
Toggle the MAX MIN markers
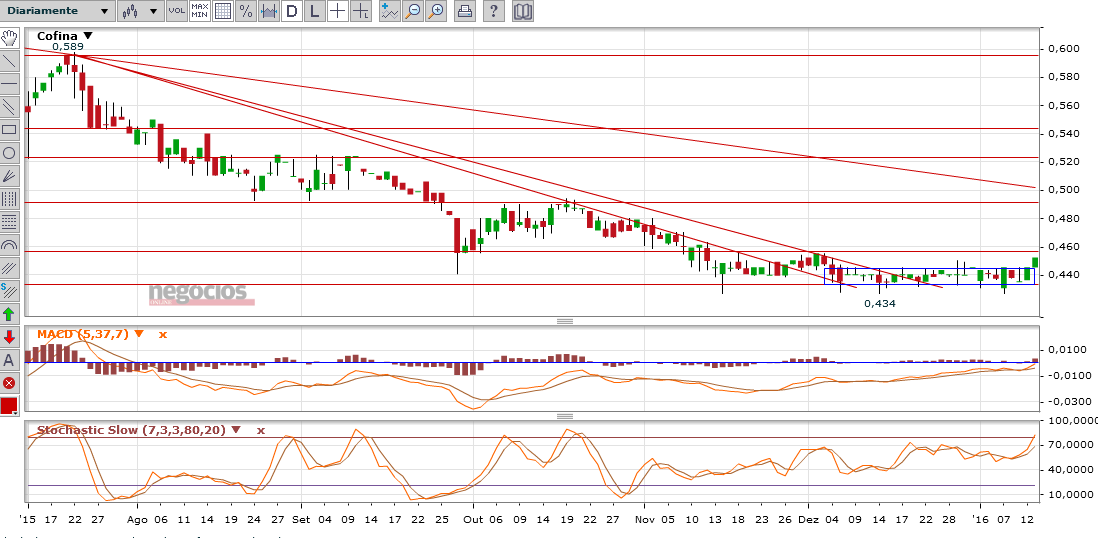click(199, 11)
